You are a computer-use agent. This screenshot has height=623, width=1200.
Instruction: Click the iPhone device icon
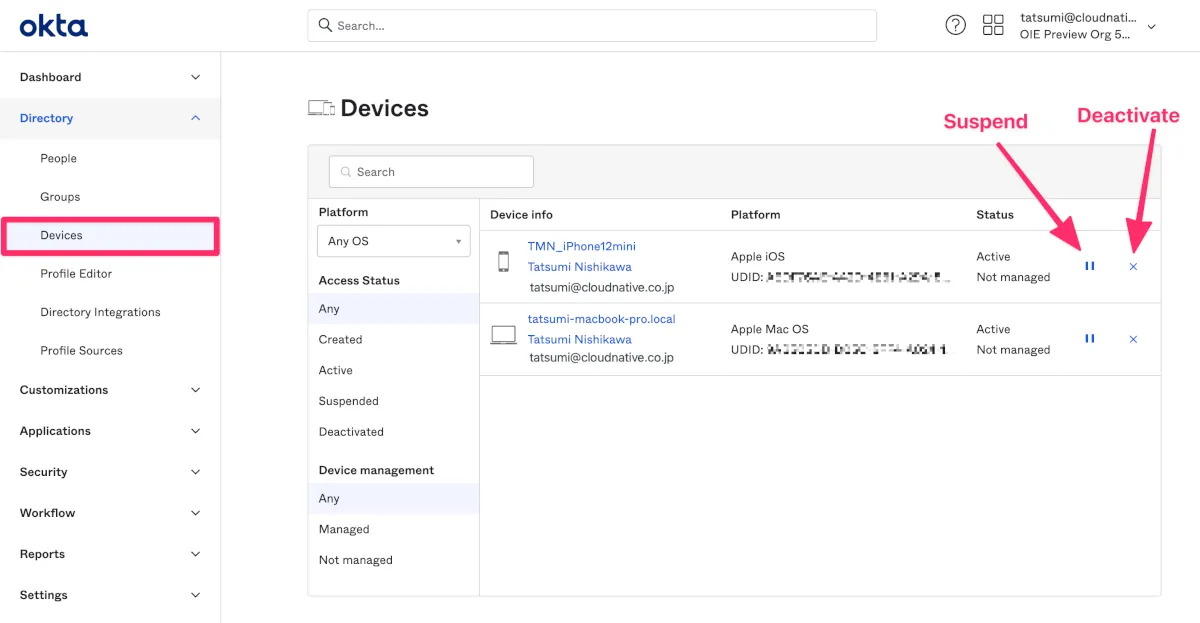503,262
